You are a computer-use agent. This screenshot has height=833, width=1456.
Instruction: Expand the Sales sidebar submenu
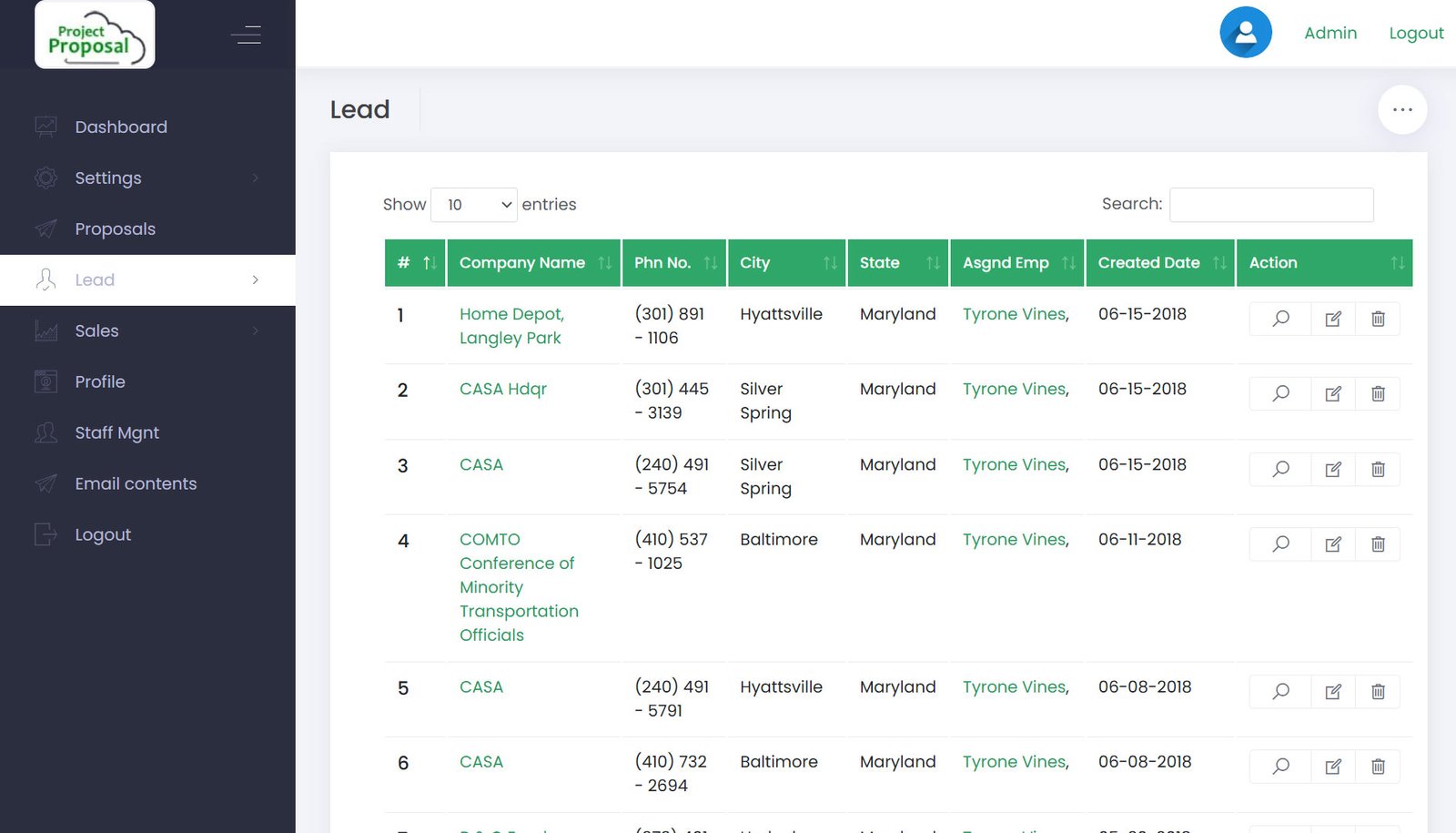(147, 330)
